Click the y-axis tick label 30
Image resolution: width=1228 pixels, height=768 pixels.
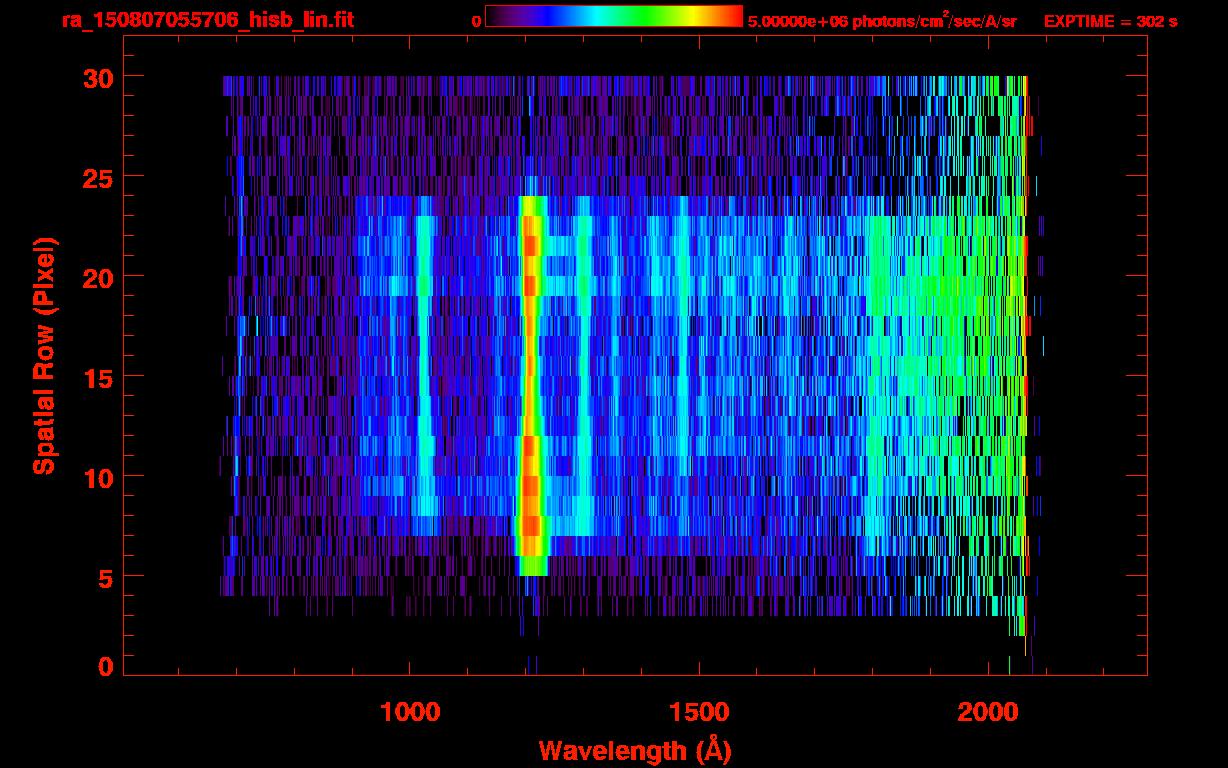(x=98, y=77)
